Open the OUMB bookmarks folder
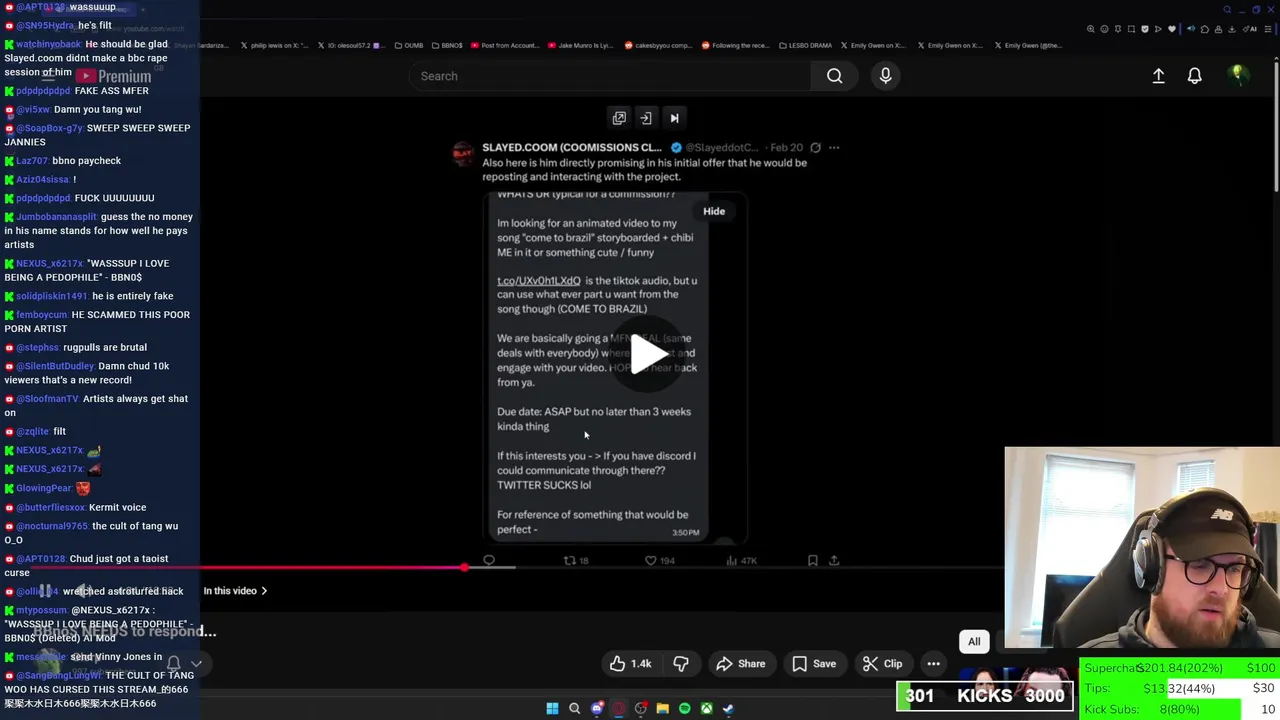This screenshot has height=720, width=1280. pyautogui.click(x=409, y=45)
